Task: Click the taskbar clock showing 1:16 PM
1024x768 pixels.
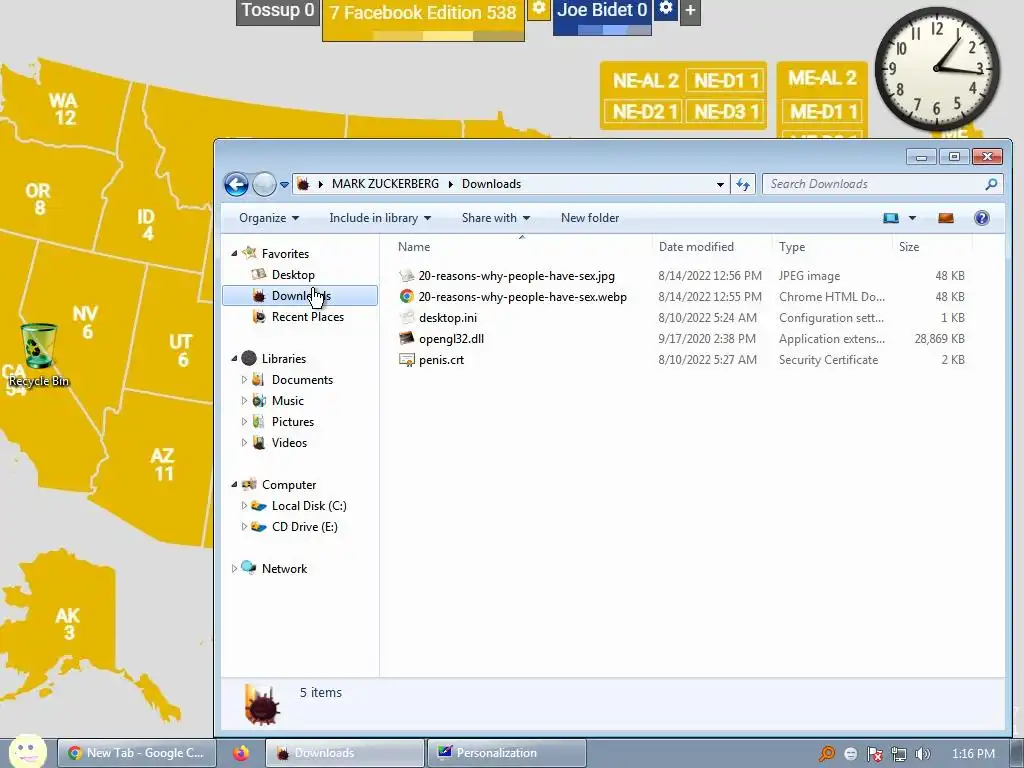Action: (973, 754)
